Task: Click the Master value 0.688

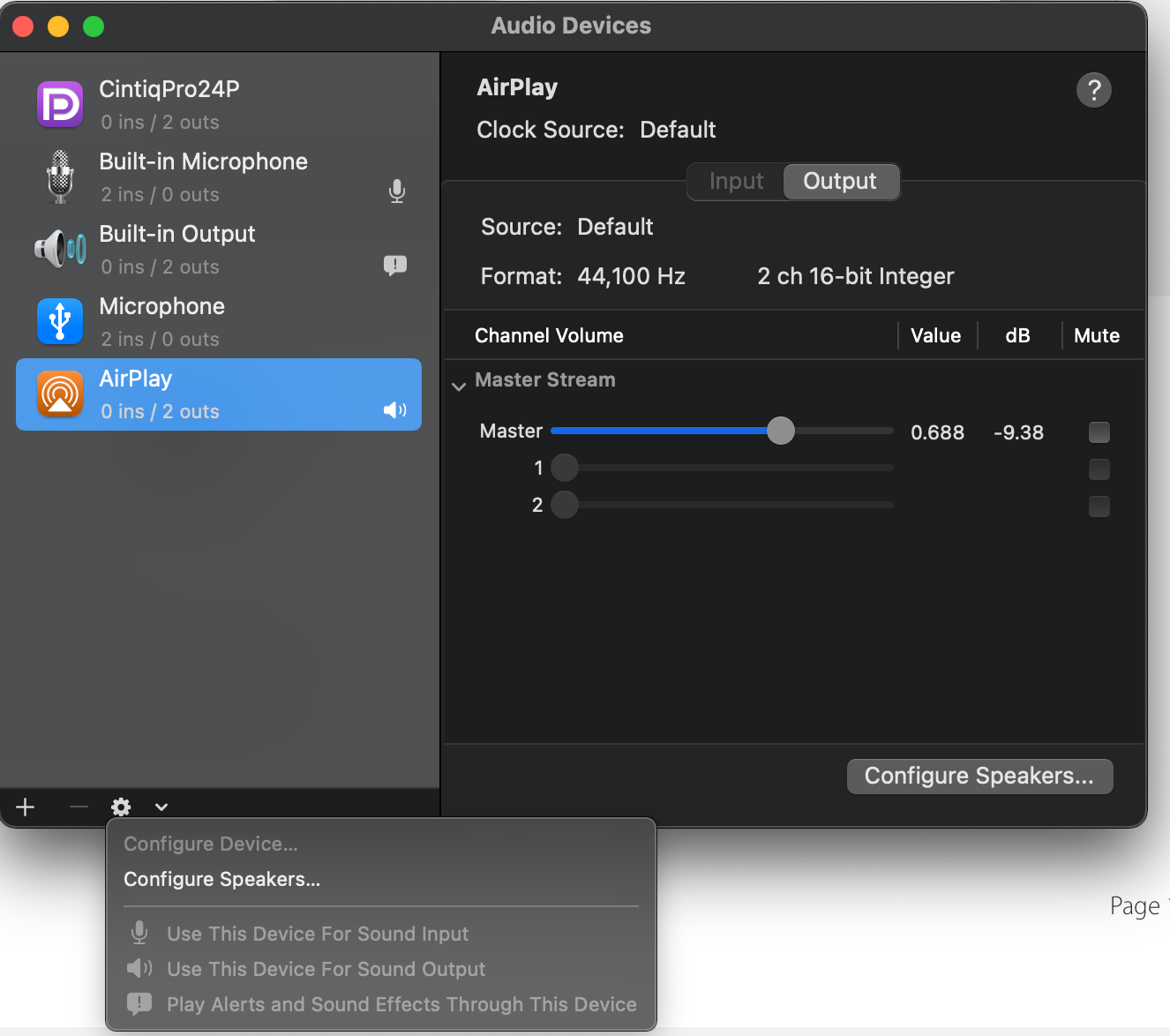Action: 937,432
